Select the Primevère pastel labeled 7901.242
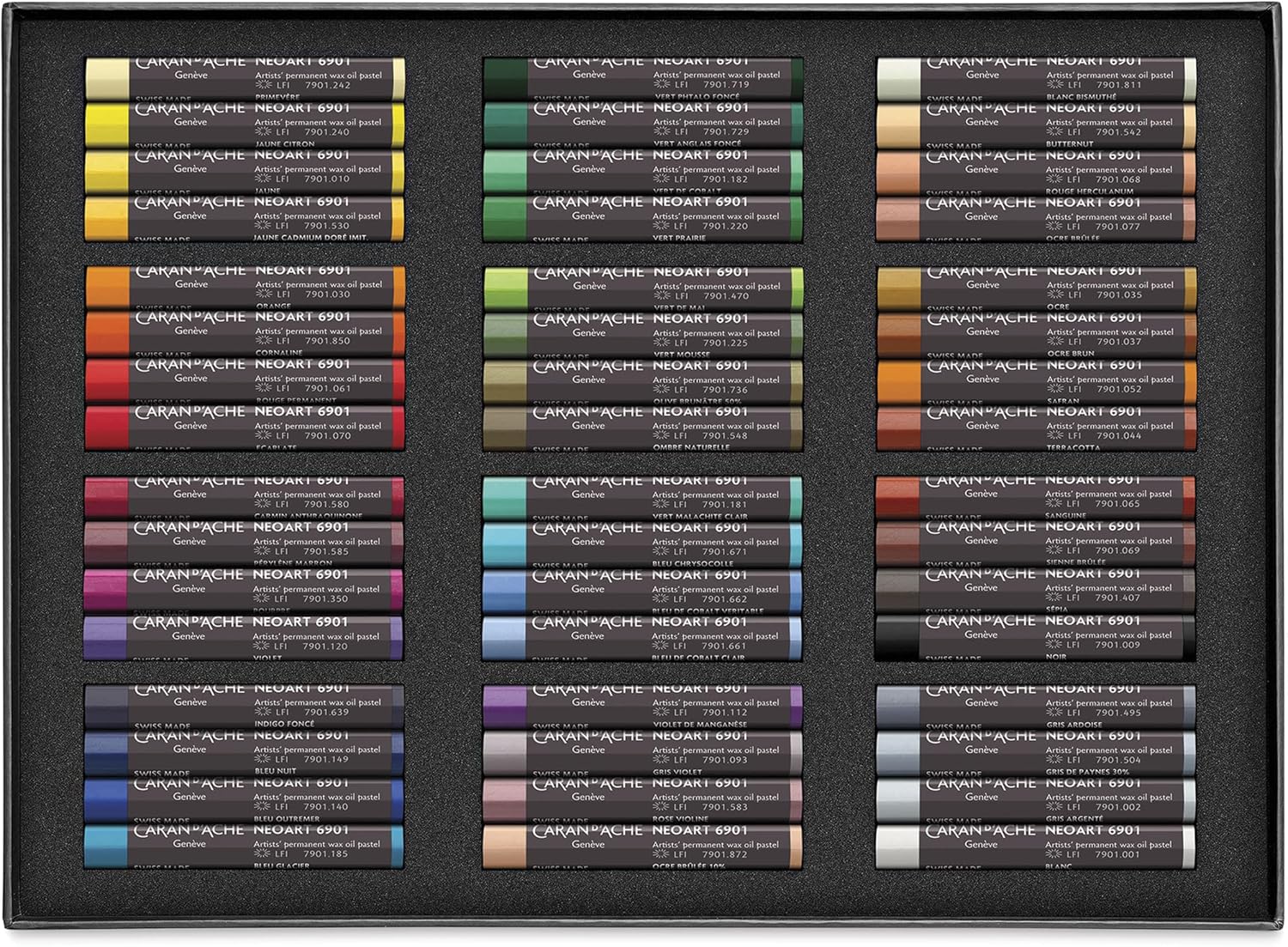Screen dimensions: 1288x947 point(245,79)
